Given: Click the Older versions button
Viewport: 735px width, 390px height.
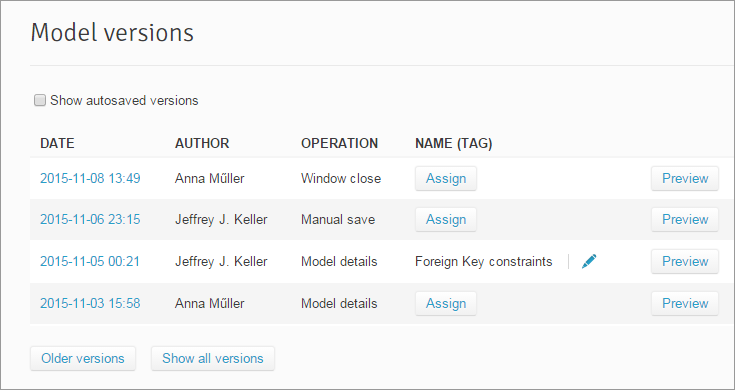Looking at the screenshot, I should pos(83,359).
